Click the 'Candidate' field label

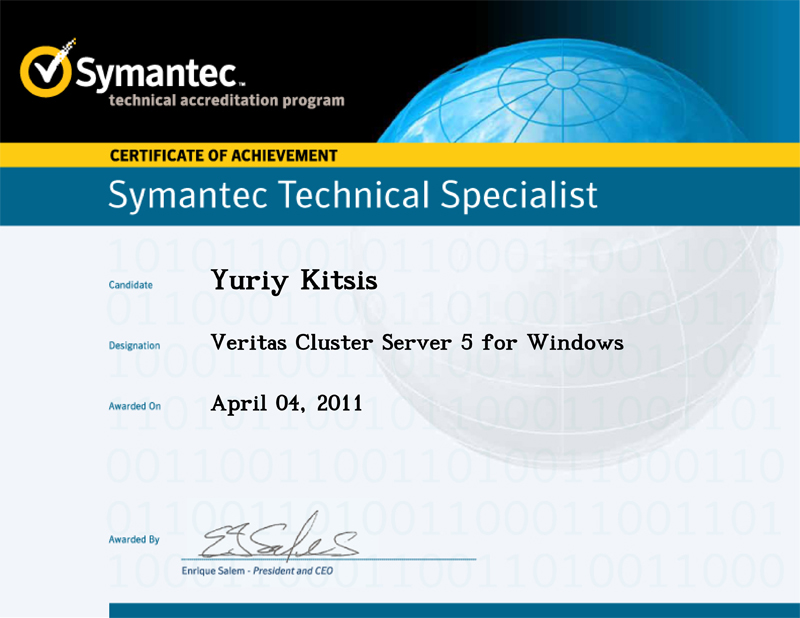[131, 285]
